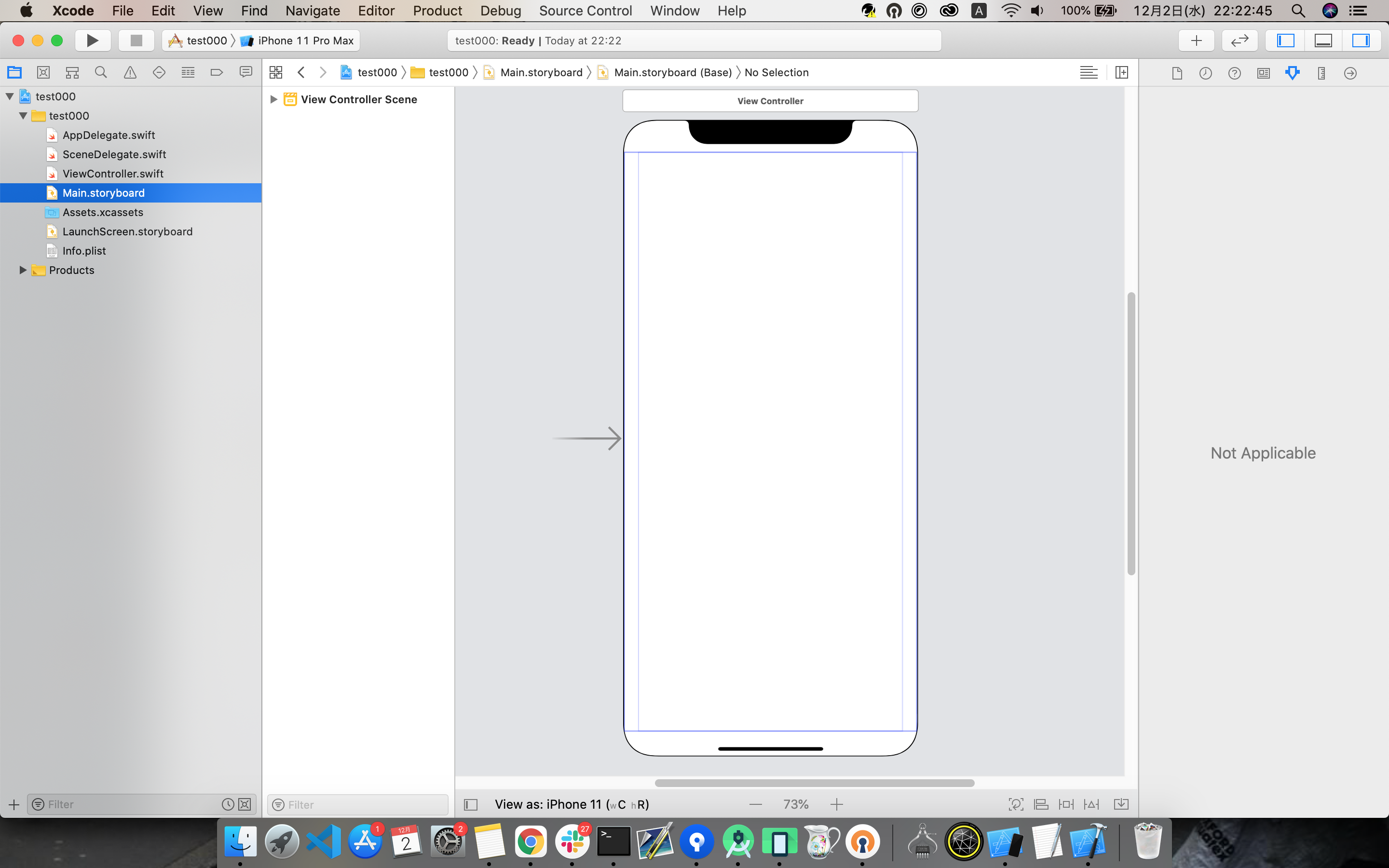1389x868 pixels.
Task: Show the Quick Help inspector
Action: click(x=1235, y=73)
